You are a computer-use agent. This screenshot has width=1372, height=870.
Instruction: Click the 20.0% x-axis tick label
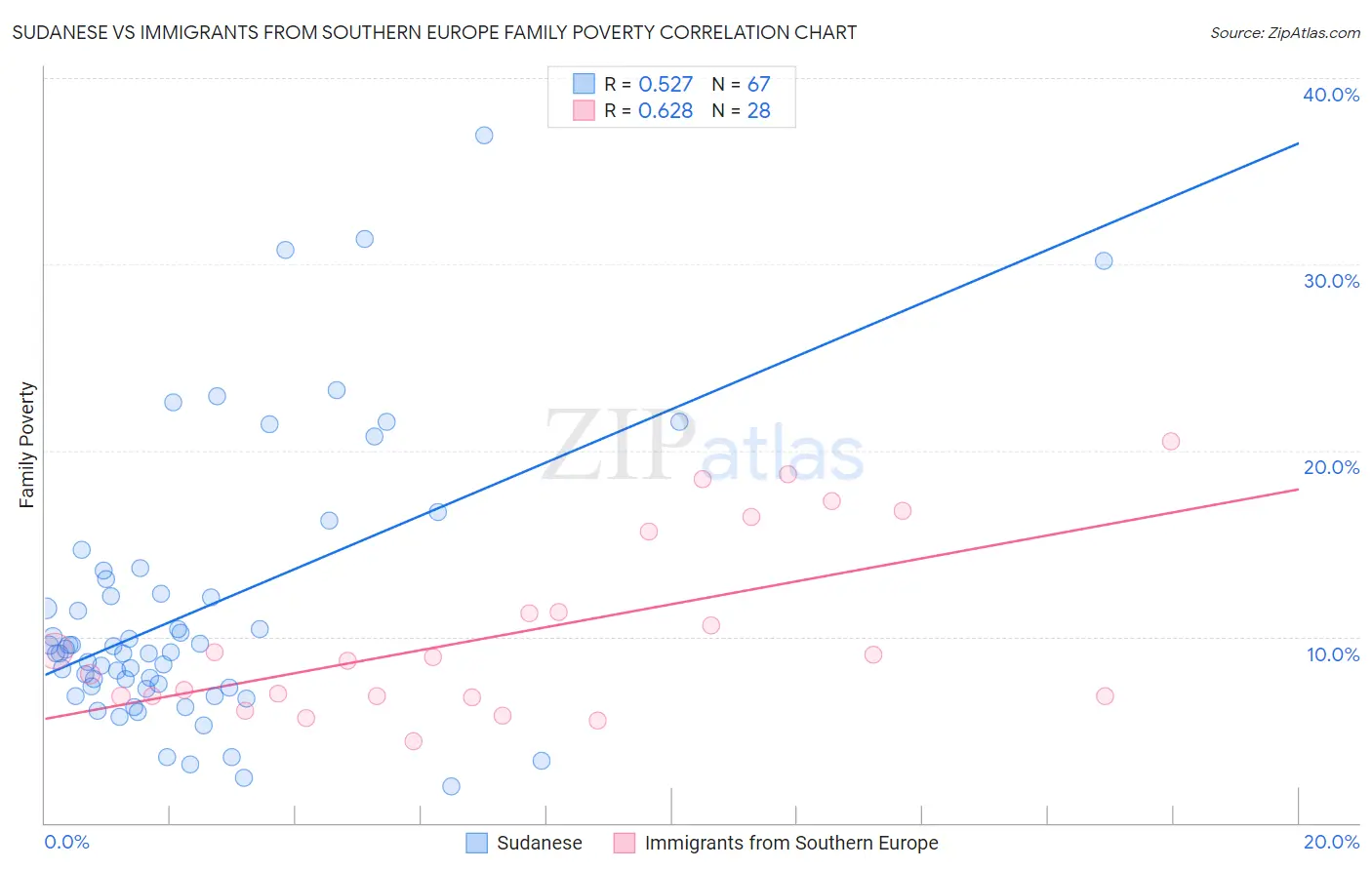pyautogui.click(x=1331, y=842)
